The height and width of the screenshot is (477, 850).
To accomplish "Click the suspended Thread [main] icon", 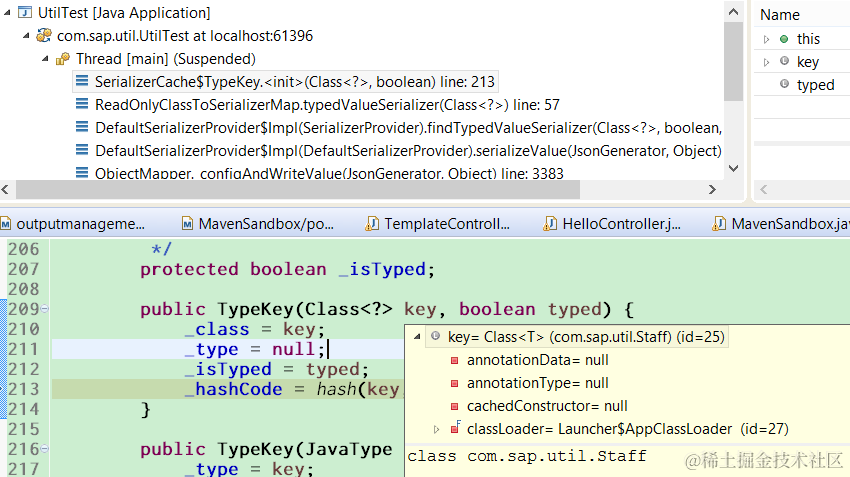I will point(63,59).
